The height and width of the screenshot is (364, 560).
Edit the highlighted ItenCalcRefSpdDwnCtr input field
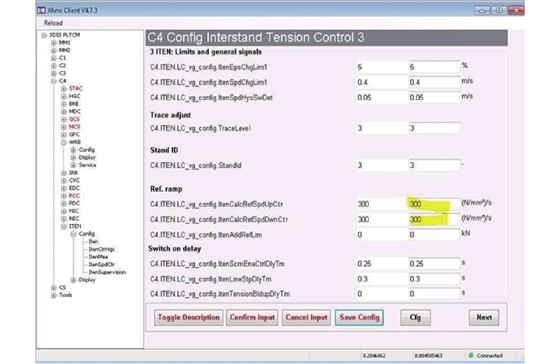click(434, 219)
